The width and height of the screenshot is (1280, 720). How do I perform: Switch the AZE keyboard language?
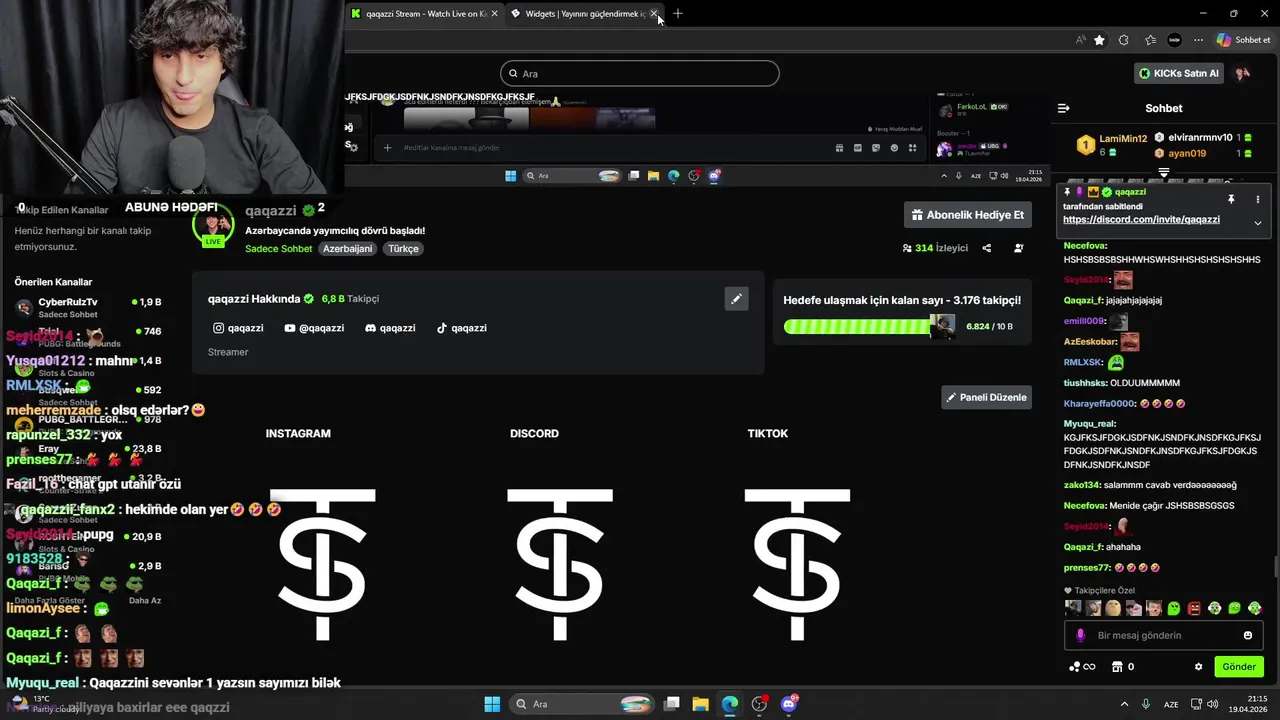(1171, 704)
